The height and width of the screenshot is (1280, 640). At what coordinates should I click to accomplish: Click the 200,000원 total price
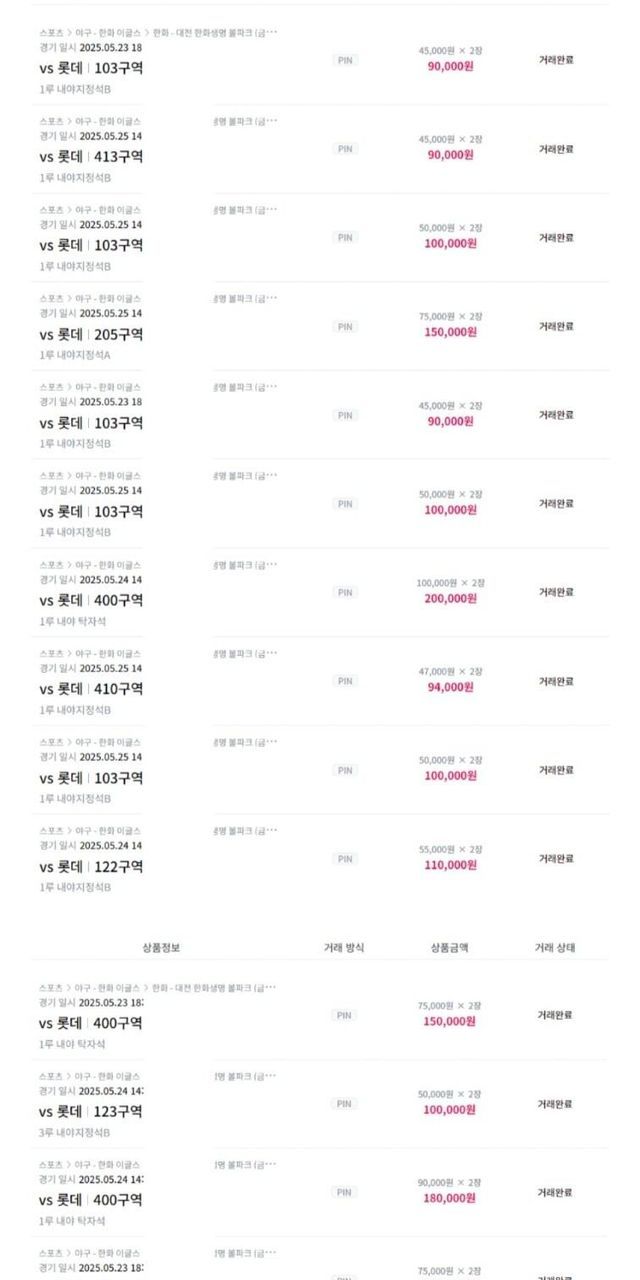pyautogui.click(x=450, y=599)
